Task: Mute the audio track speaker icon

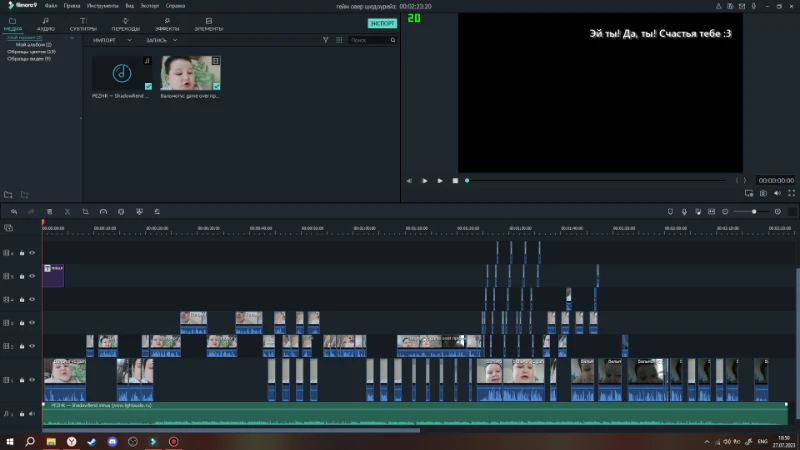Action: pos(32,414)
